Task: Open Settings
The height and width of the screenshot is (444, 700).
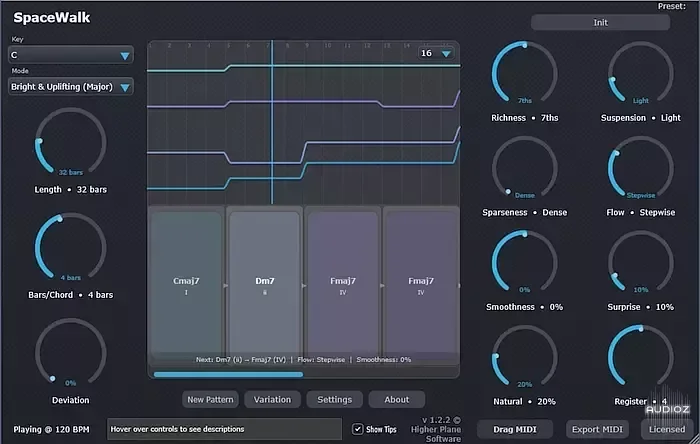Action: tap(334, 399)
